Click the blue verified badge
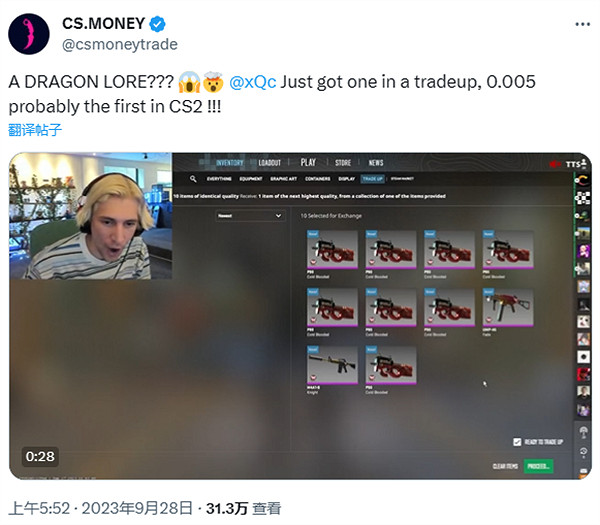Viewport: 600px width, 525px height. (x=157, y=24)
